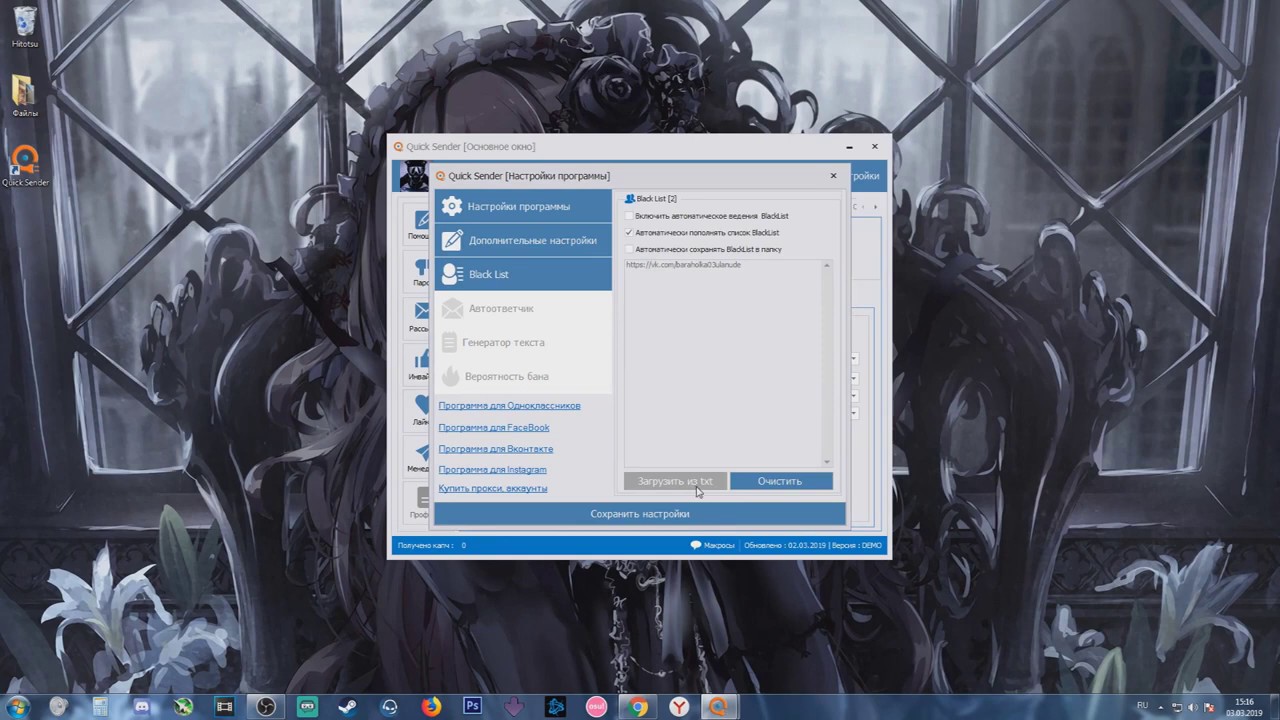This screenshot has width=1280, height=720.
Task: Click the Получено капч counter in status bar
Action: 432,545
